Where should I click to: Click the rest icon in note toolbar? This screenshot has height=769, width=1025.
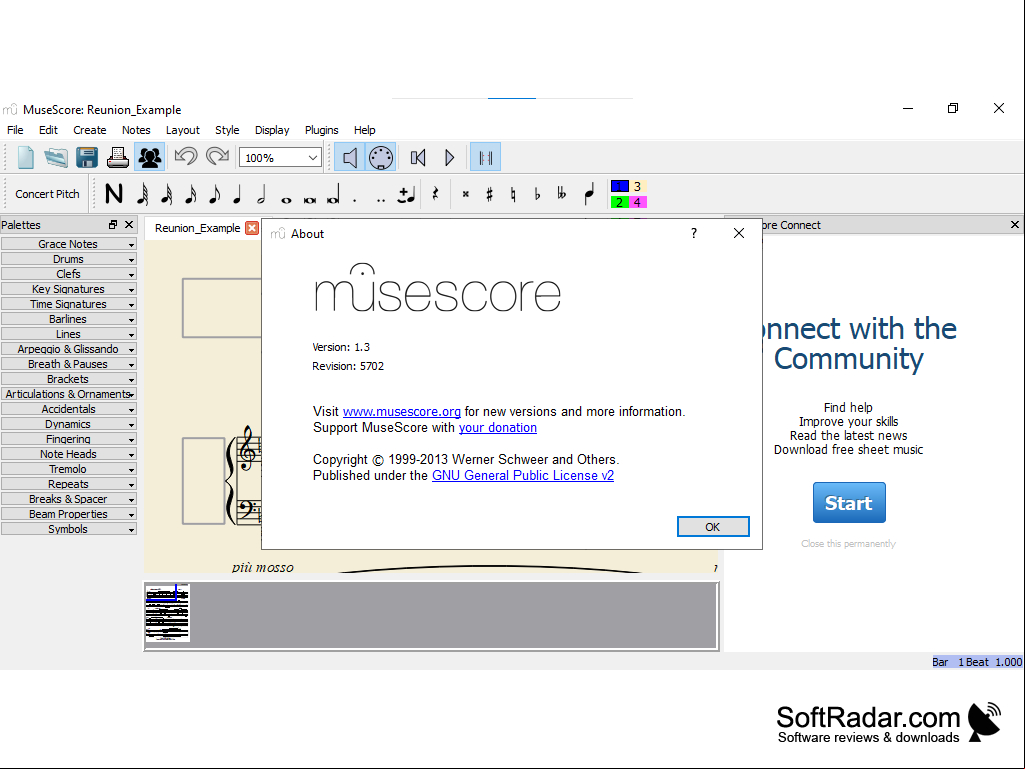[x=435, y=194]
